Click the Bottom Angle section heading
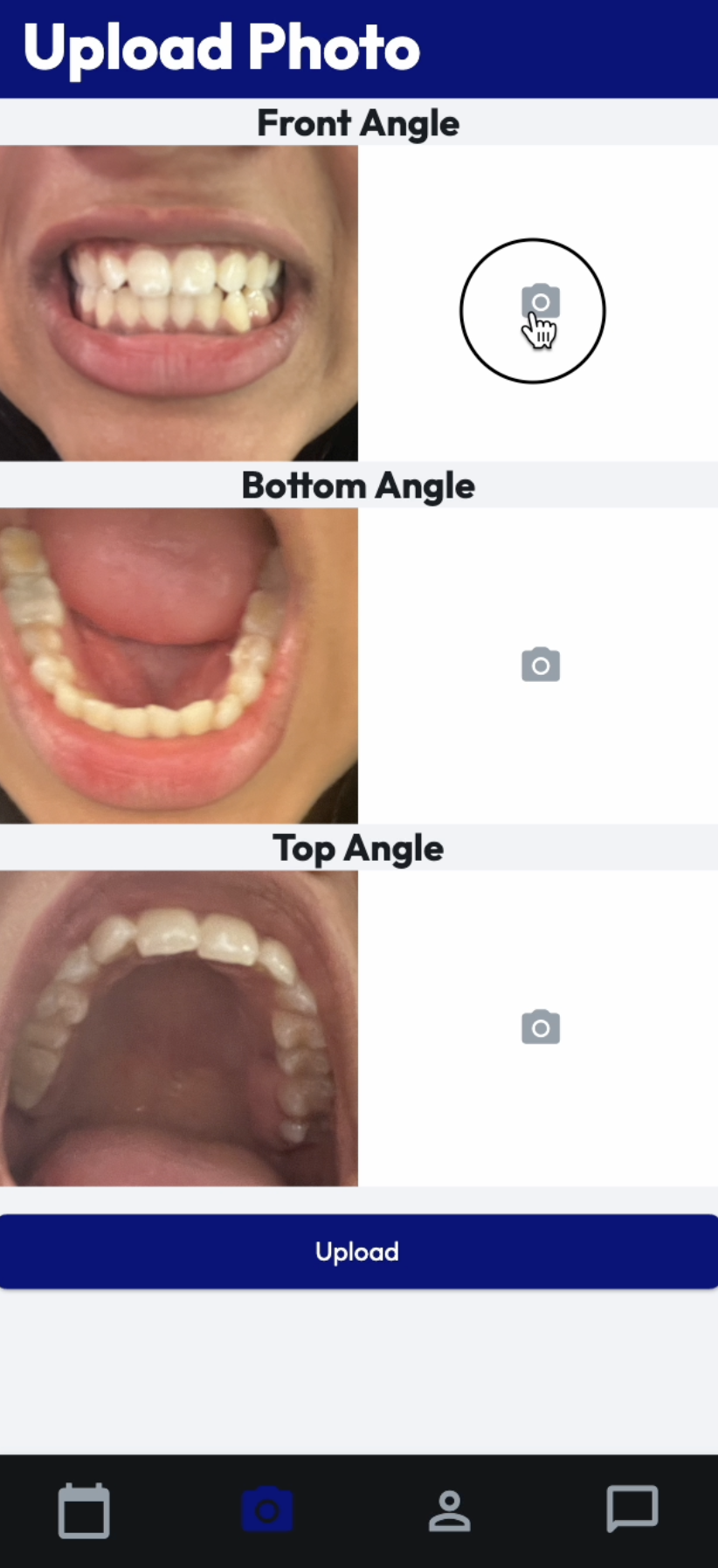 358,485
